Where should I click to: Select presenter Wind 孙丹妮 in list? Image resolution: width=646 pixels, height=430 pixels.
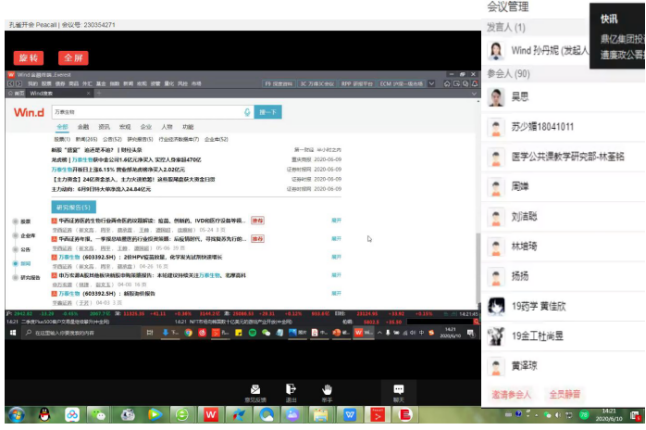[x=496, y=51]
